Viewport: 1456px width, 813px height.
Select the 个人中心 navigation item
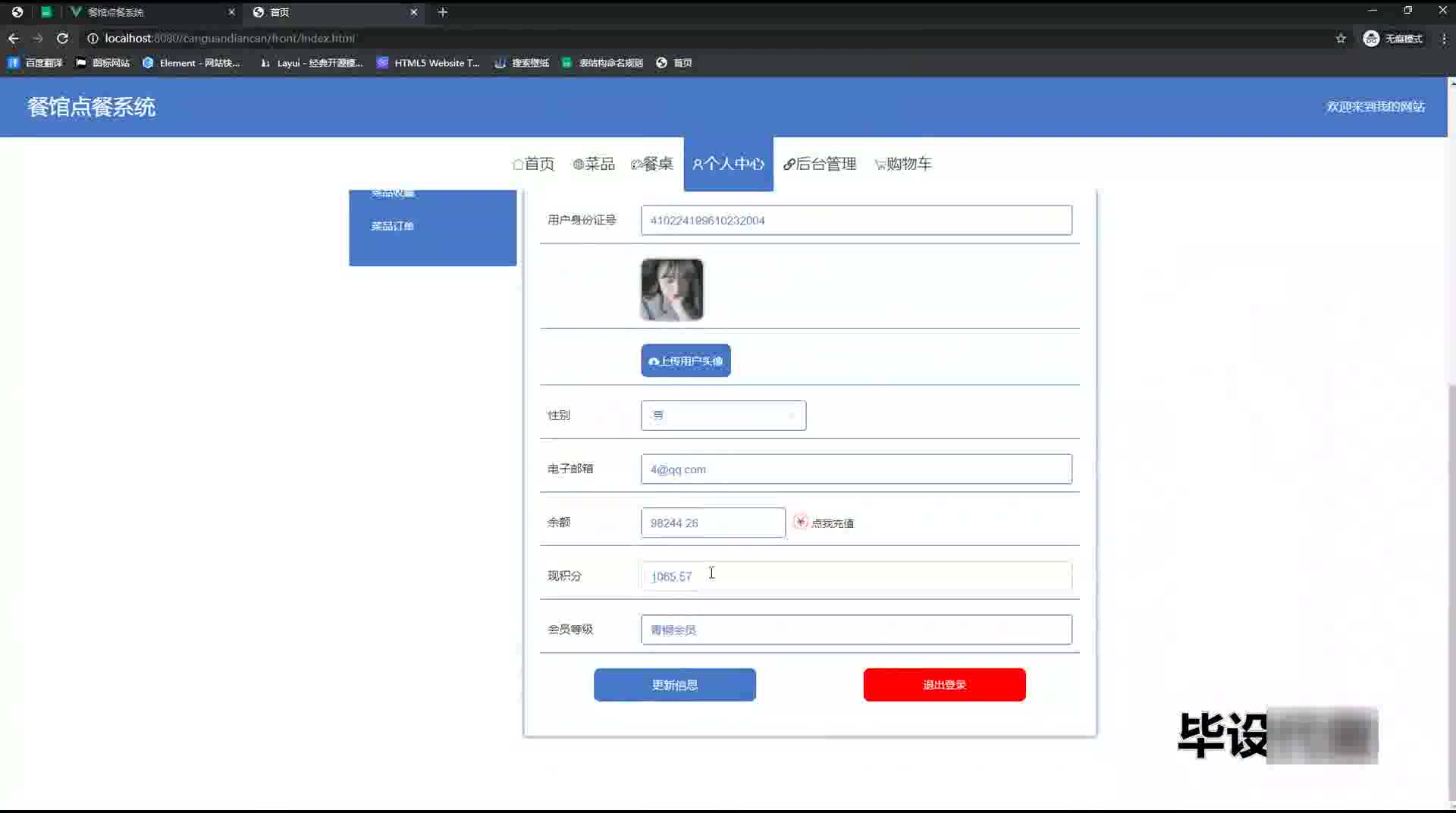click(729, 164)
